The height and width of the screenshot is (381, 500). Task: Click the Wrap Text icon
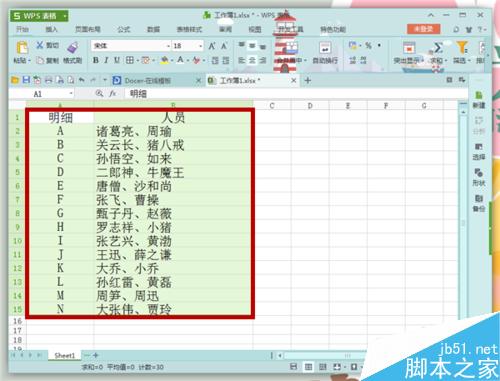(325, 48)
